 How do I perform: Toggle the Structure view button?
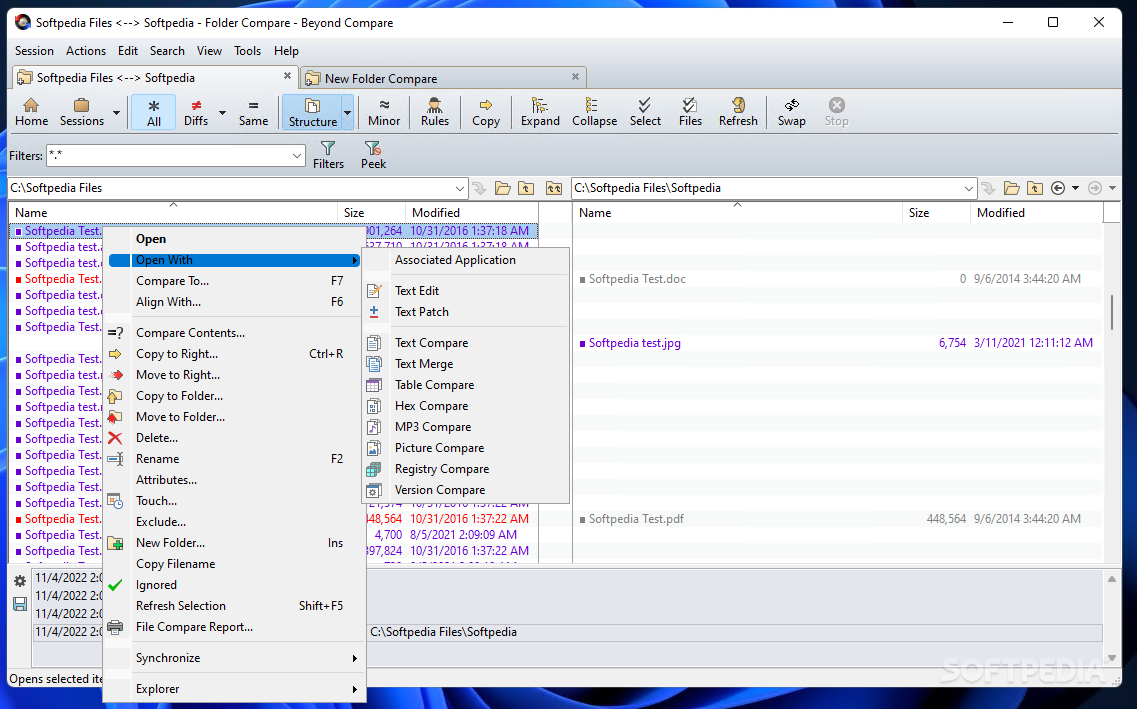313,112
